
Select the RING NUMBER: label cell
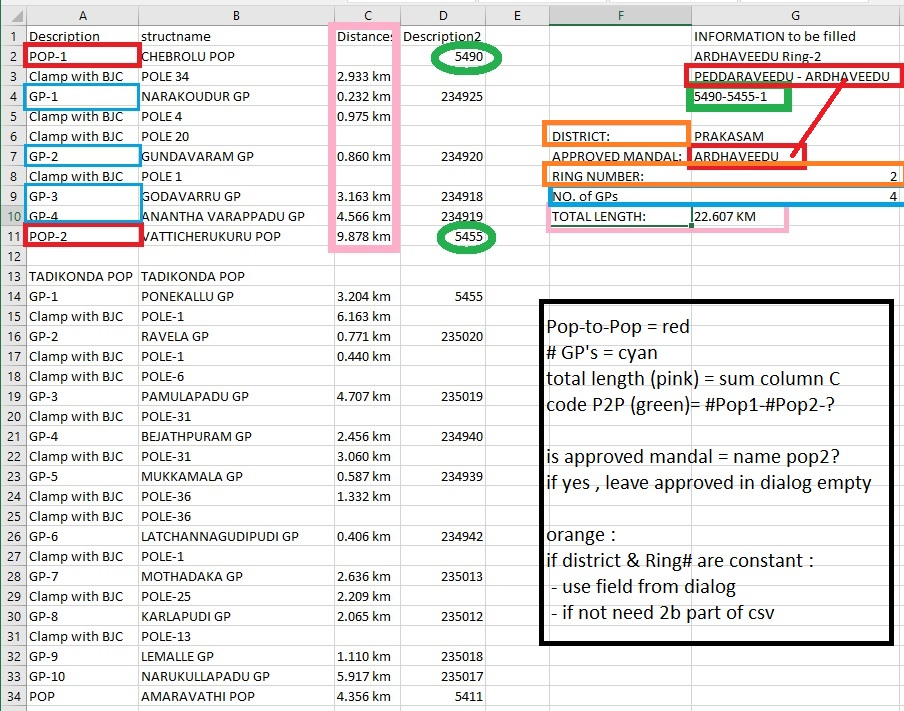click(620, 176)
